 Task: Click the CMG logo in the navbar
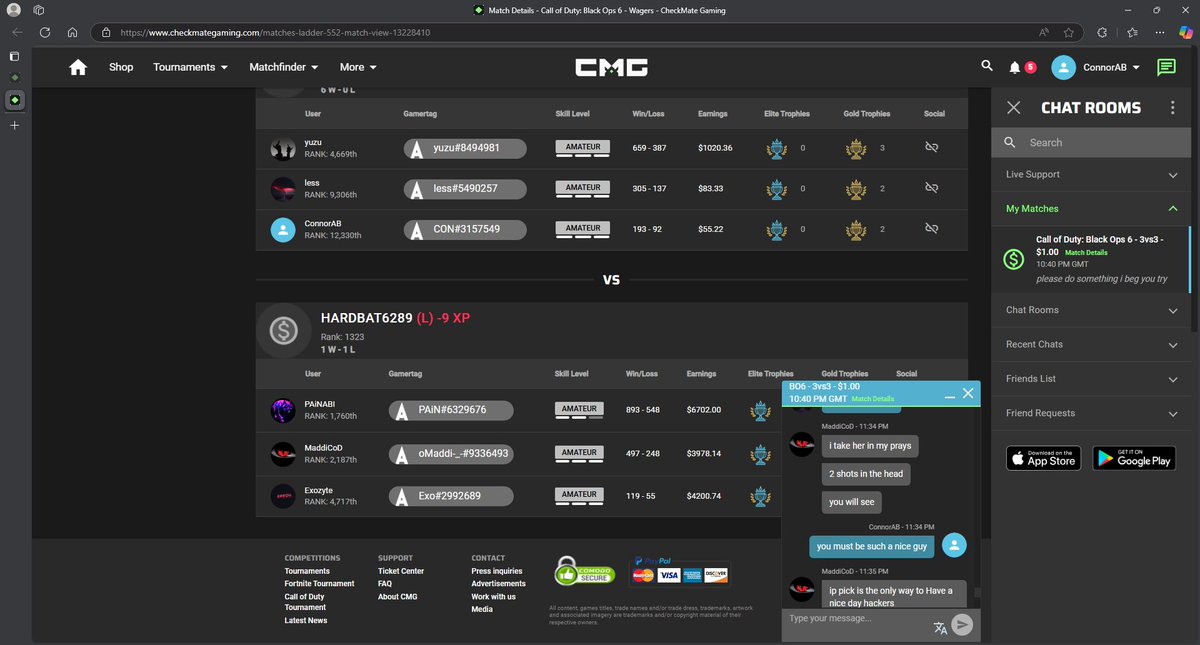pos(611,67)
